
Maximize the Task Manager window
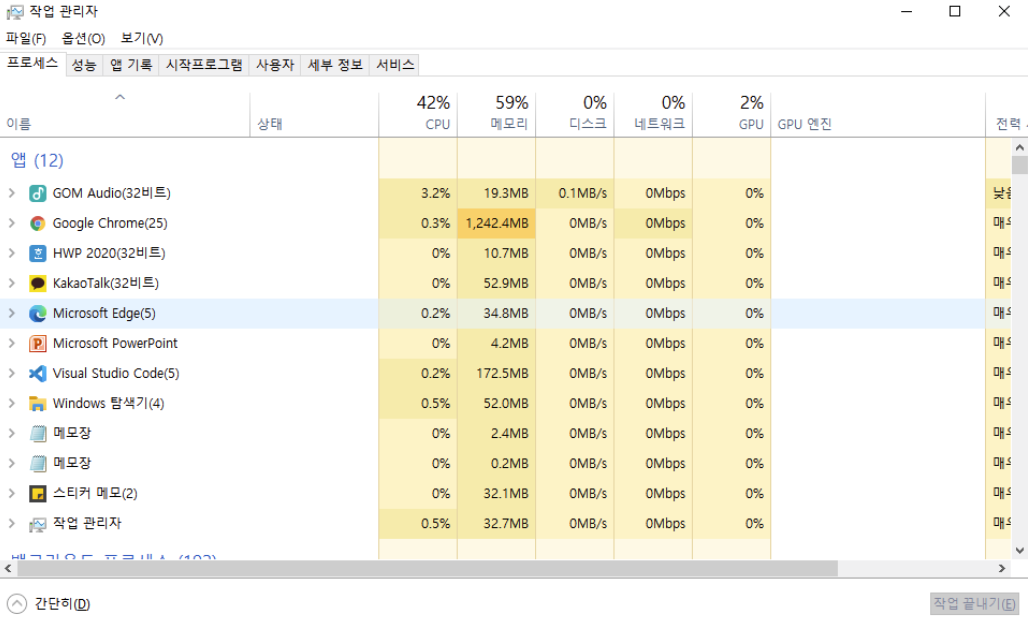[x=955, y=11]
